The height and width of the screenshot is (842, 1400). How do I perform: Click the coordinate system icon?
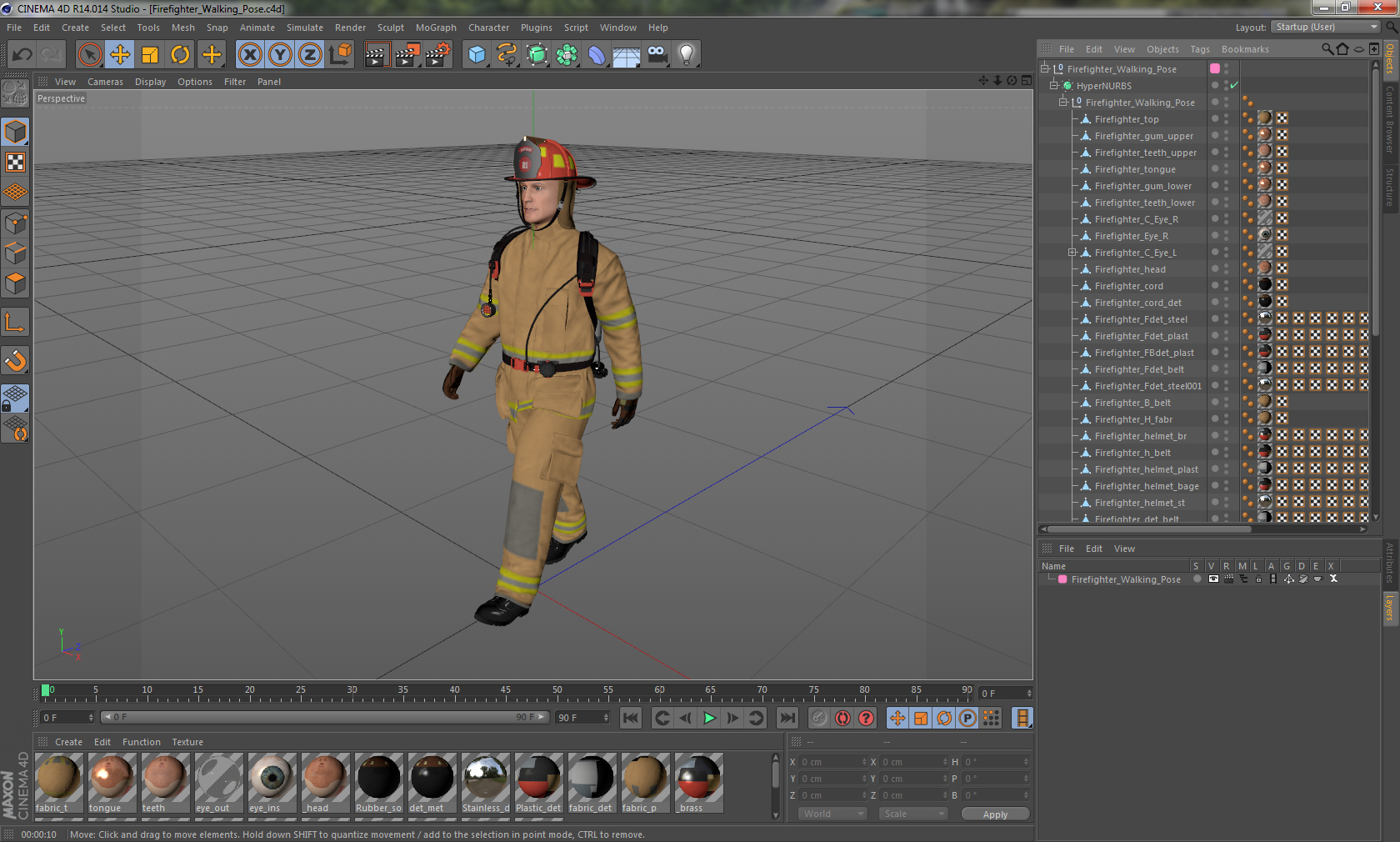pyautogui.click(x=340, y=55)
